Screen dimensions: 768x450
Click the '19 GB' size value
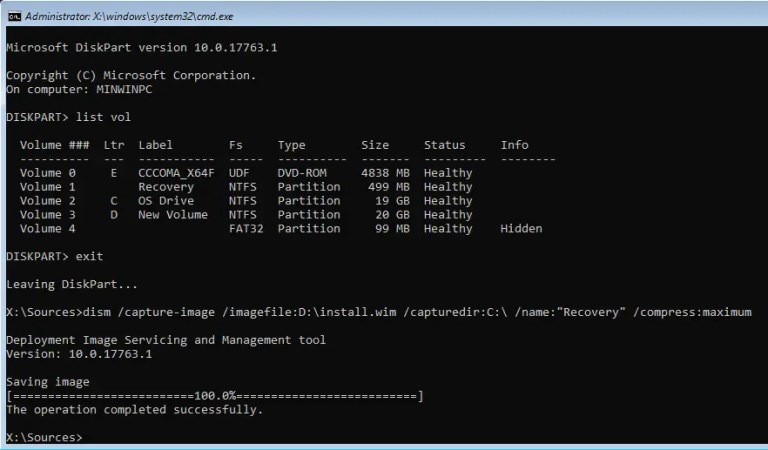point(392,201)
